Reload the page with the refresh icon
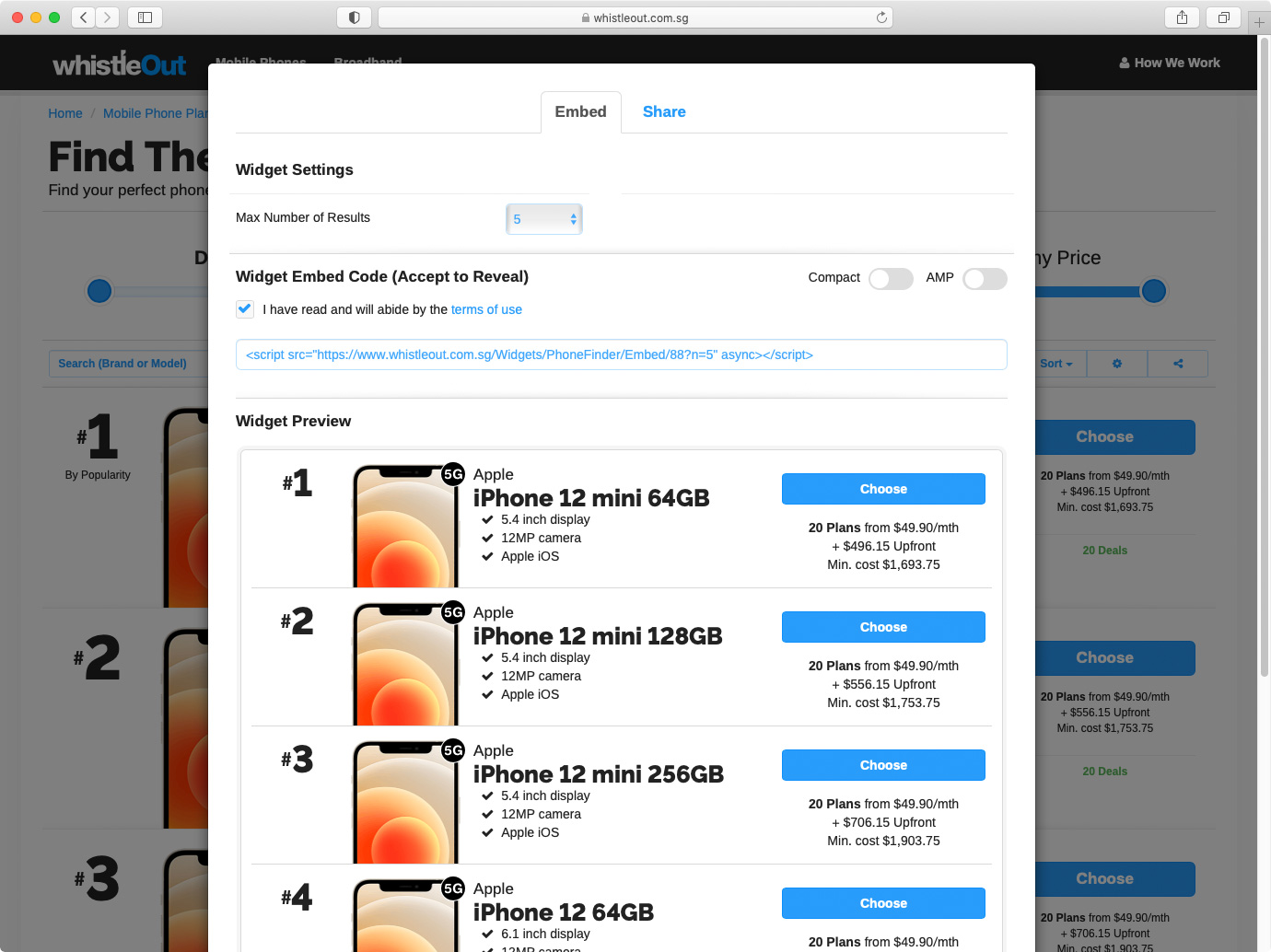Viewport: 1271px width, 952px height. pos(881,17)
